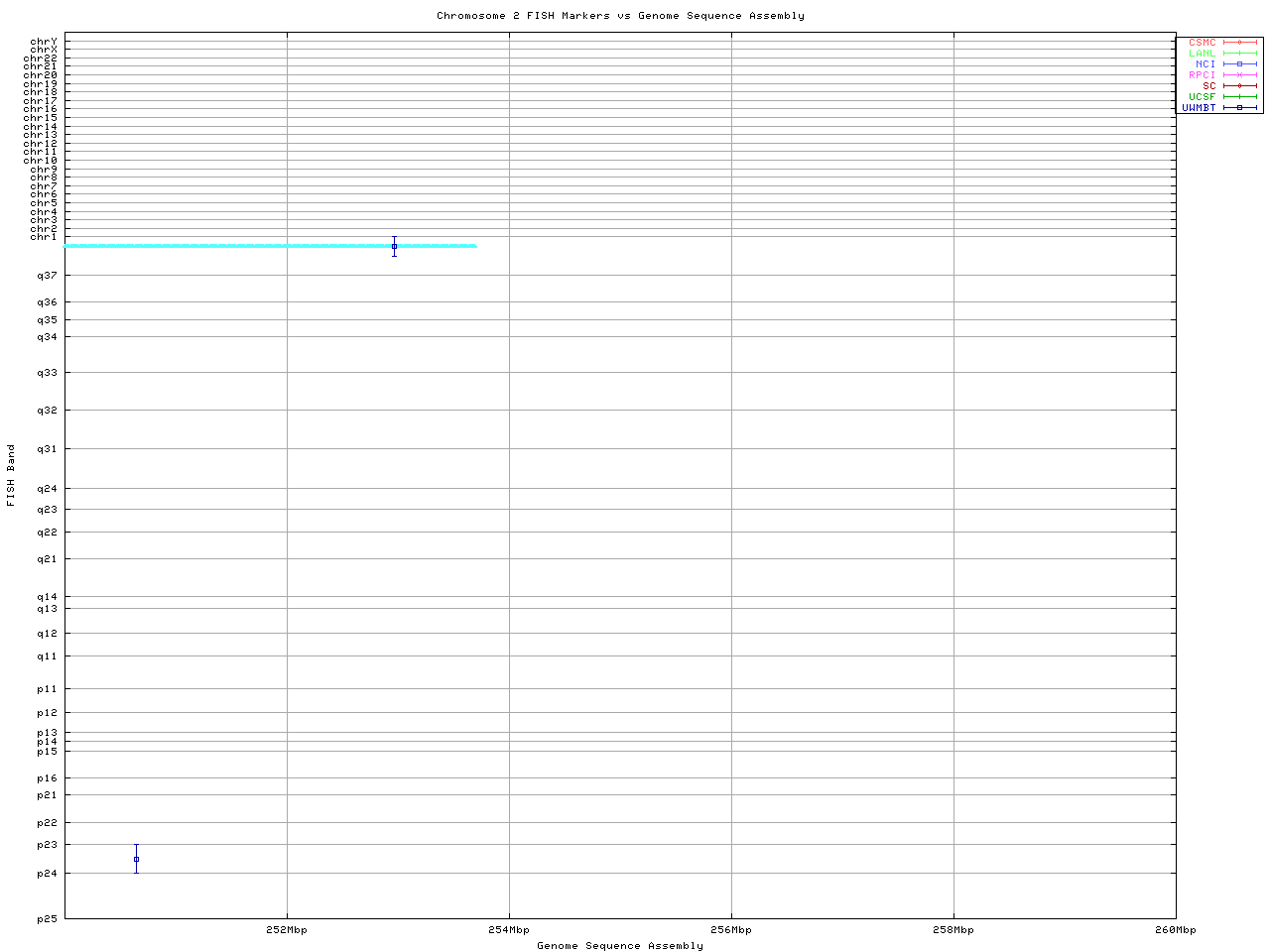Click the bottom x-axis label Genome Sequence Assembly

click(x=620, y=946)
